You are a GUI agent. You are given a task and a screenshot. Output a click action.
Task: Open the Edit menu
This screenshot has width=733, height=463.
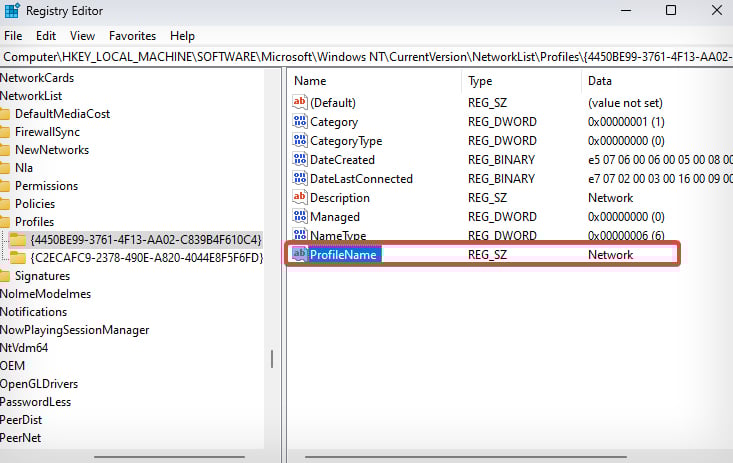tap(46, 36)
